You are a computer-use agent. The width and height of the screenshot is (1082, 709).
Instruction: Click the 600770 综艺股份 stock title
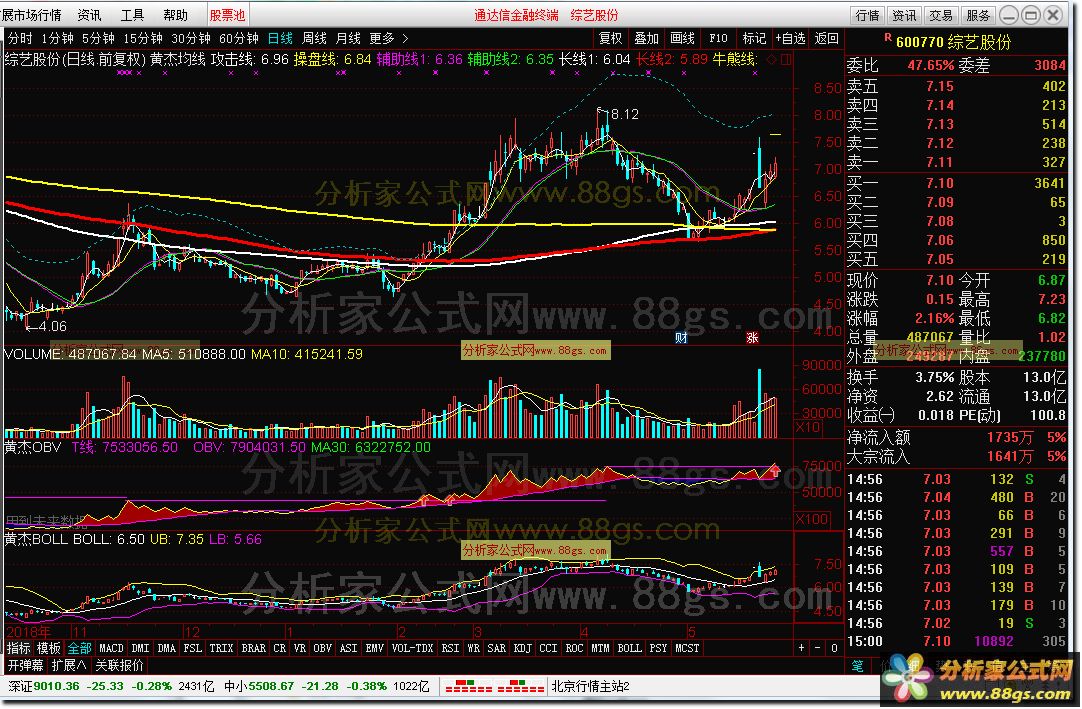click(953, 42)
